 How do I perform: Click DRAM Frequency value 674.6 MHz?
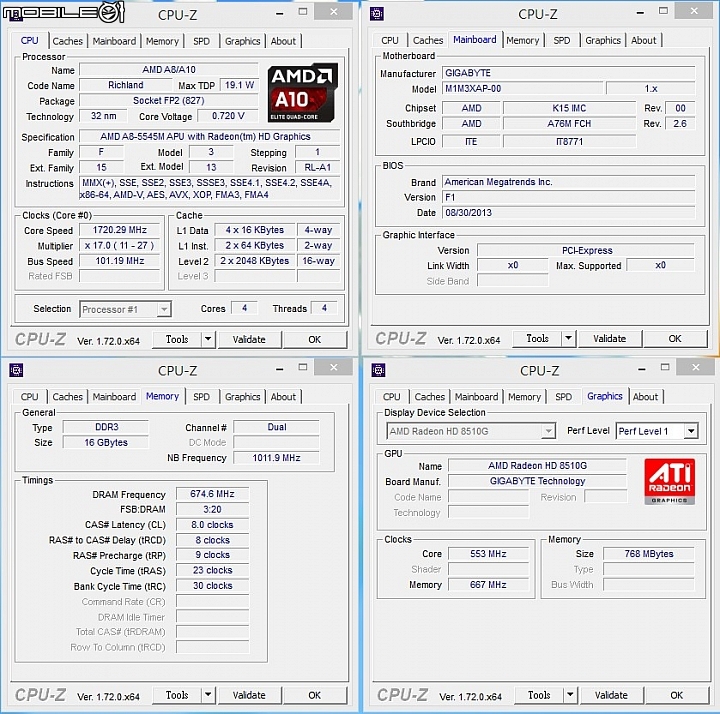pyautogui.click(x=213, y=494)
